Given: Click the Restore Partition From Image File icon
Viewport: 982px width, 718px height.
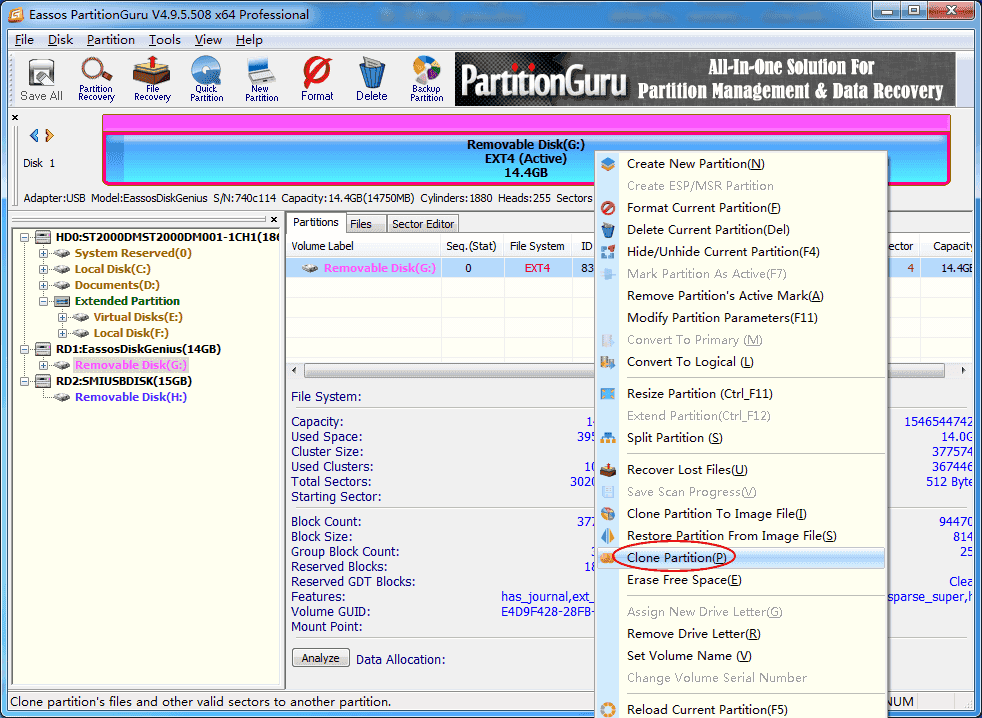Looking at the screenshot, I should point(608,536).
